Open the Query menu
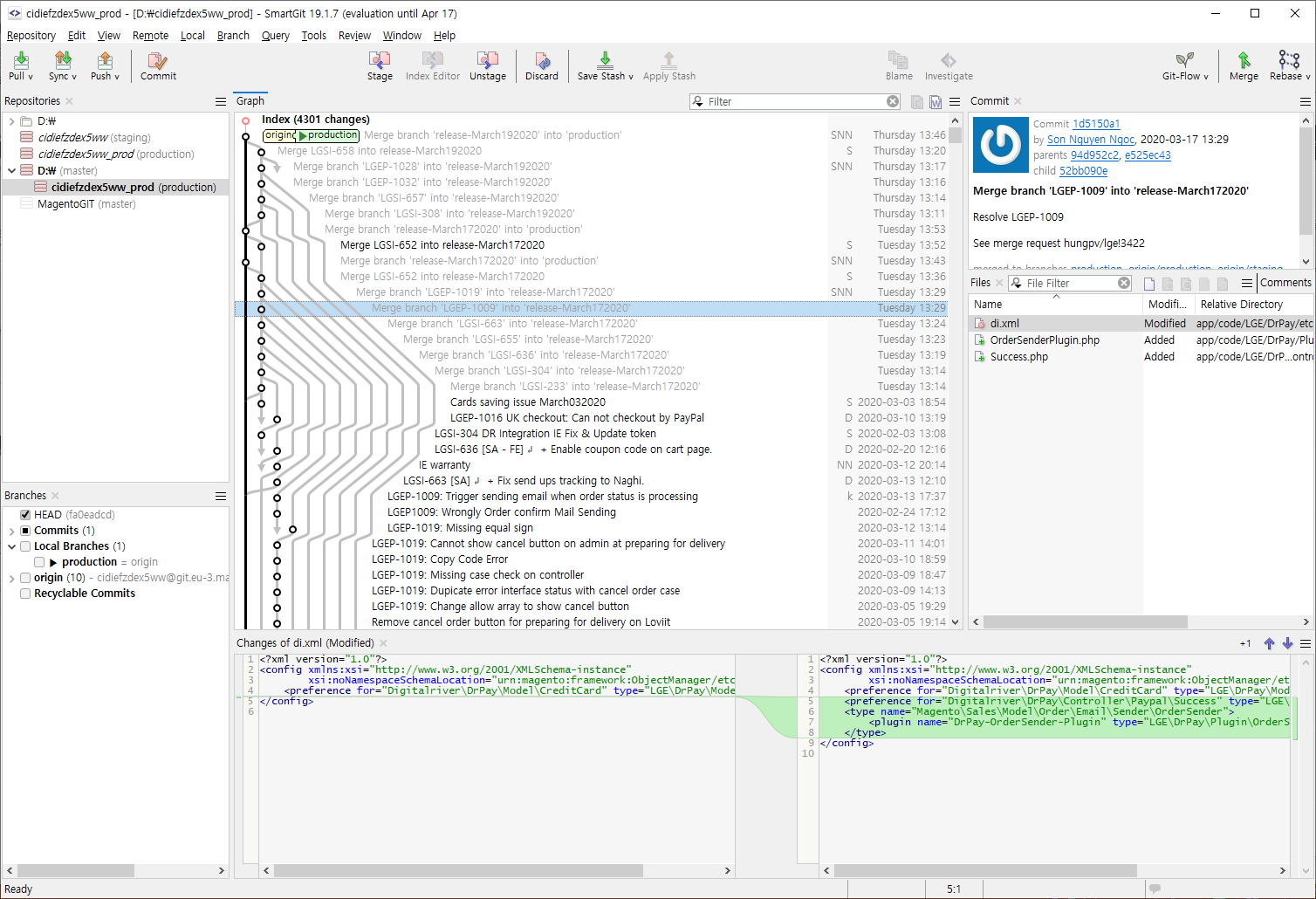The width and height of the screenshot is (1316, 899). pyautogui.click(x=275, y=36)
